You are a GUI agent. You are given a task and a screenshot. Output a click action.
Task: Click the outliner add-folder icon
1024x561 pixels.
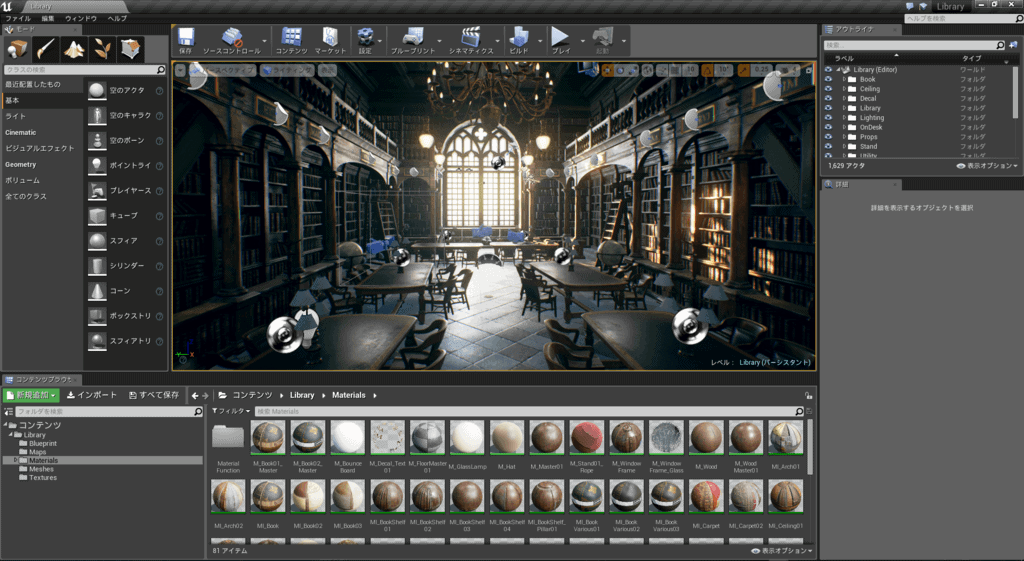(1013, 45)
